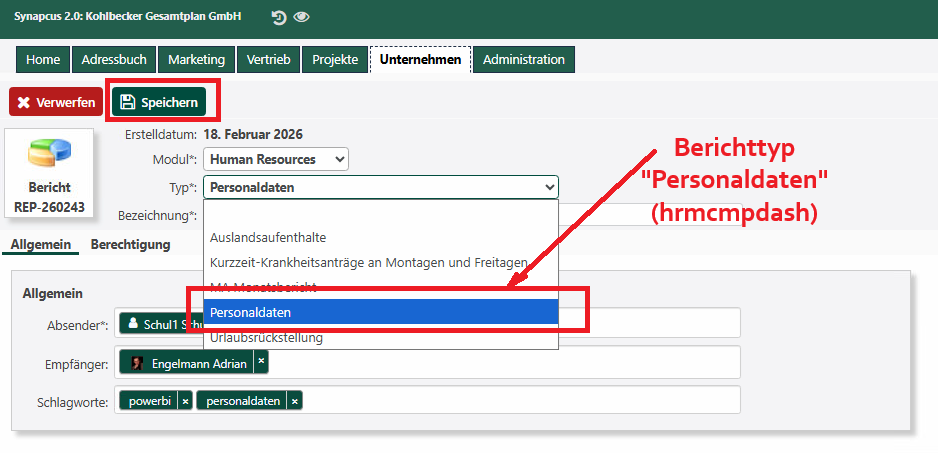This screenshot has height=453, width=938.
Task: Click the red Verwerfen button
Action: [56, 102]
